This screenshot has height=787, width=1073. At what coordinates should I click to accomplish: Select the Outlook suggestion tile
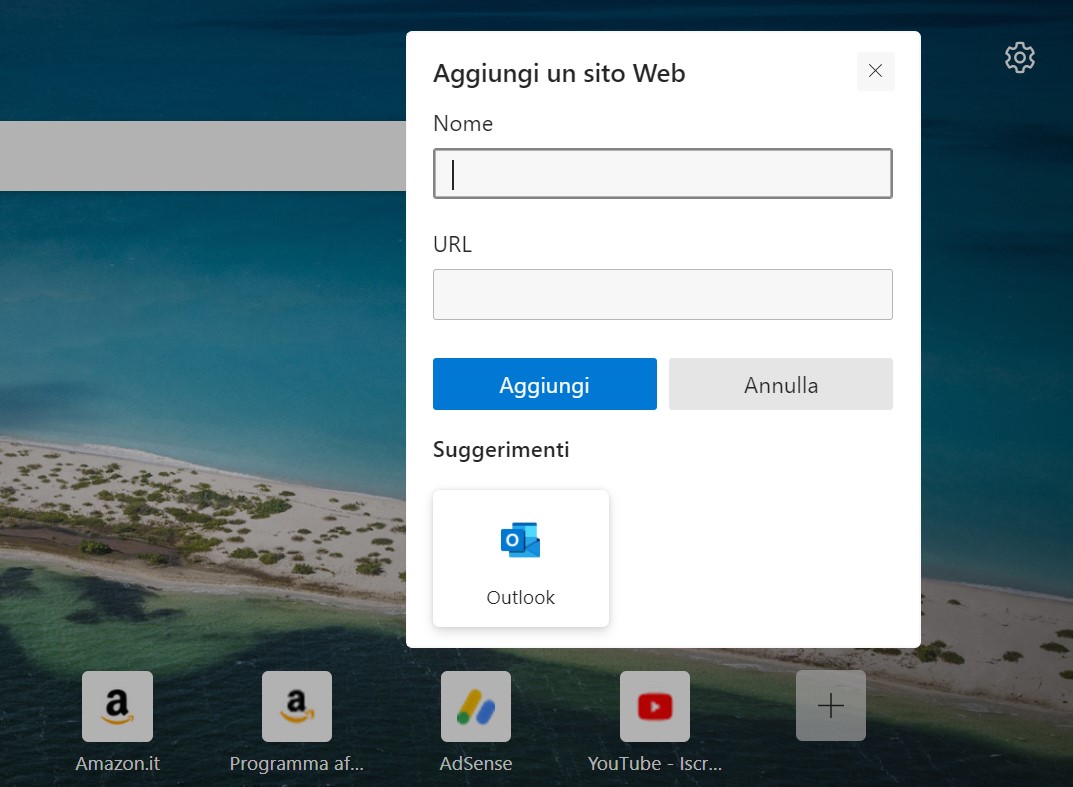tap(521, 558)
